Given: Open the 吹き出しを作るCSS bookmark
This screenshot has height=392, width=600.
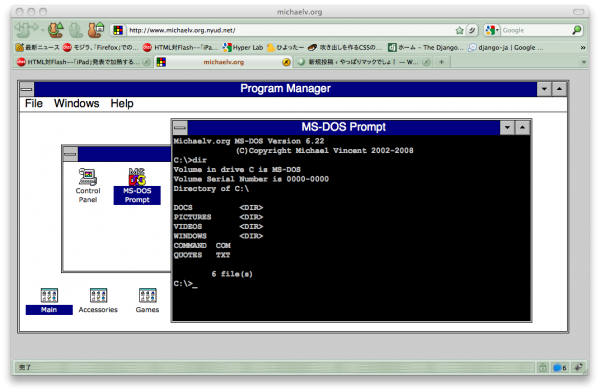Looking at the screenshot, I should 345,47.
